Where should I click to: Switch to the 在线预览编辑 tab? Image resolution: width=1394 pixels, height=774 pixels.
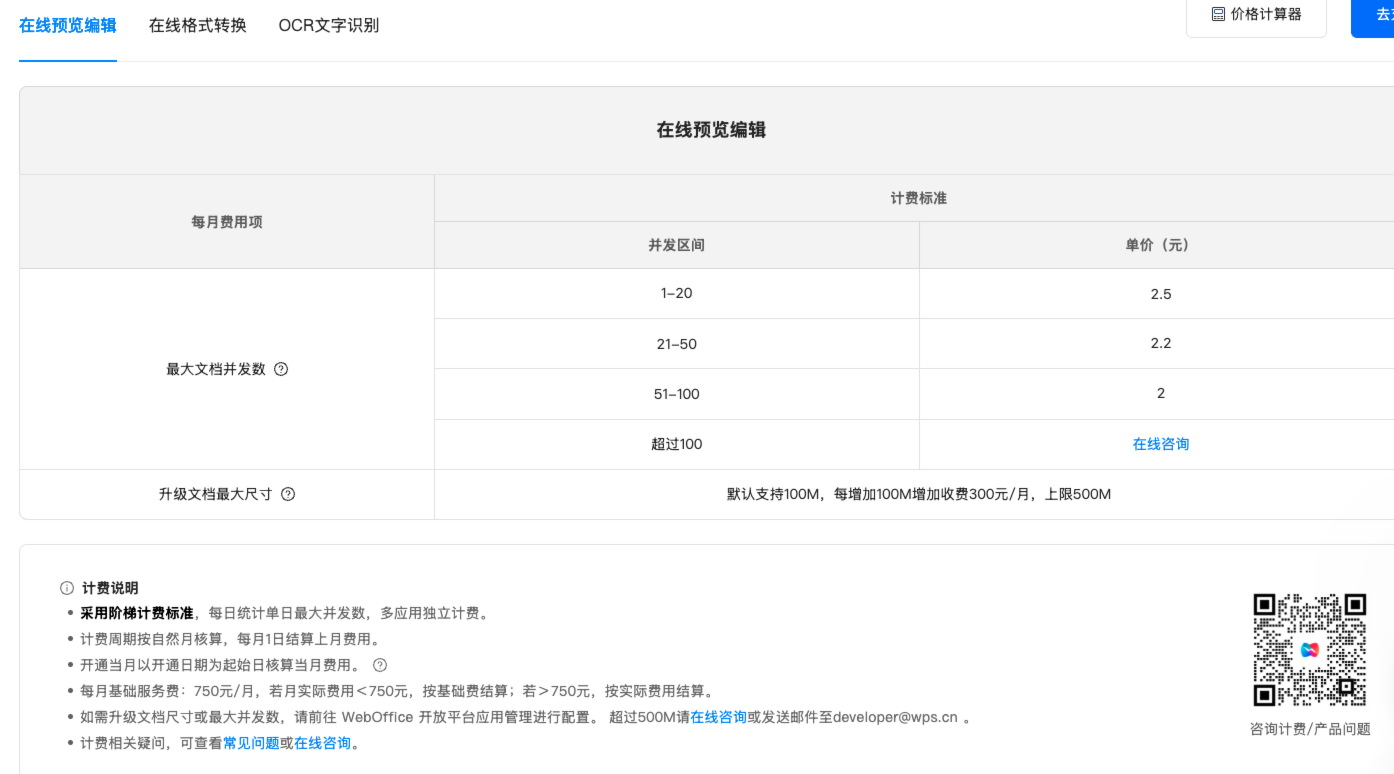(68, 26)
